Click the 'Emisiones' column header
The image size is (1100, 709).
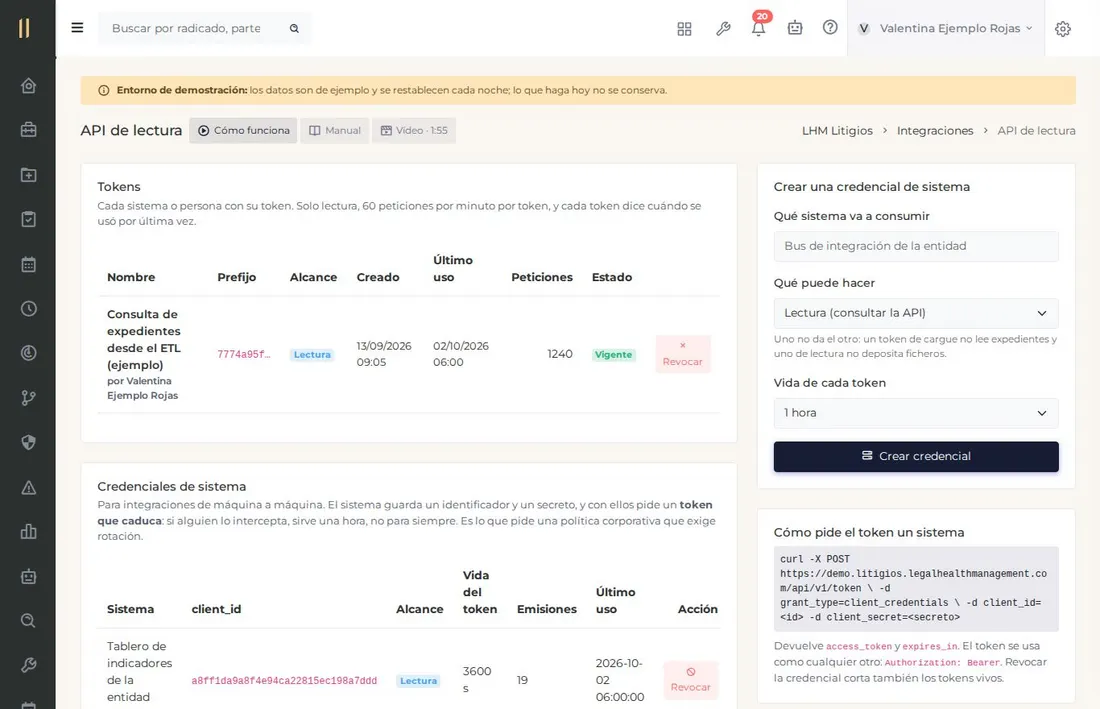pos(546,609)
